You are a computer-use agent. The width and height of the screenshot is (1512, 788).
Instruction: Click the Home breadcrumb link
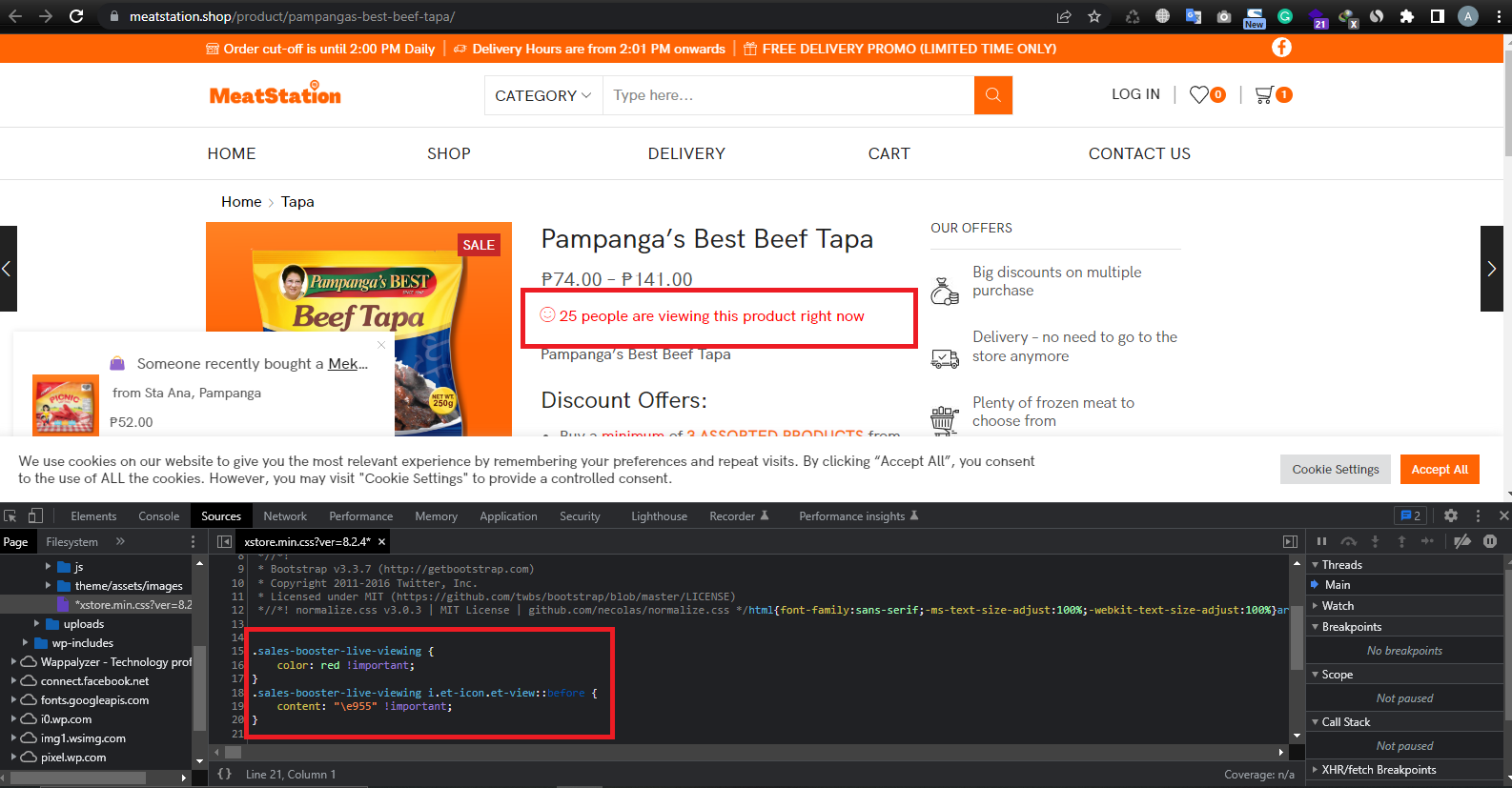(x=241, y=202)
